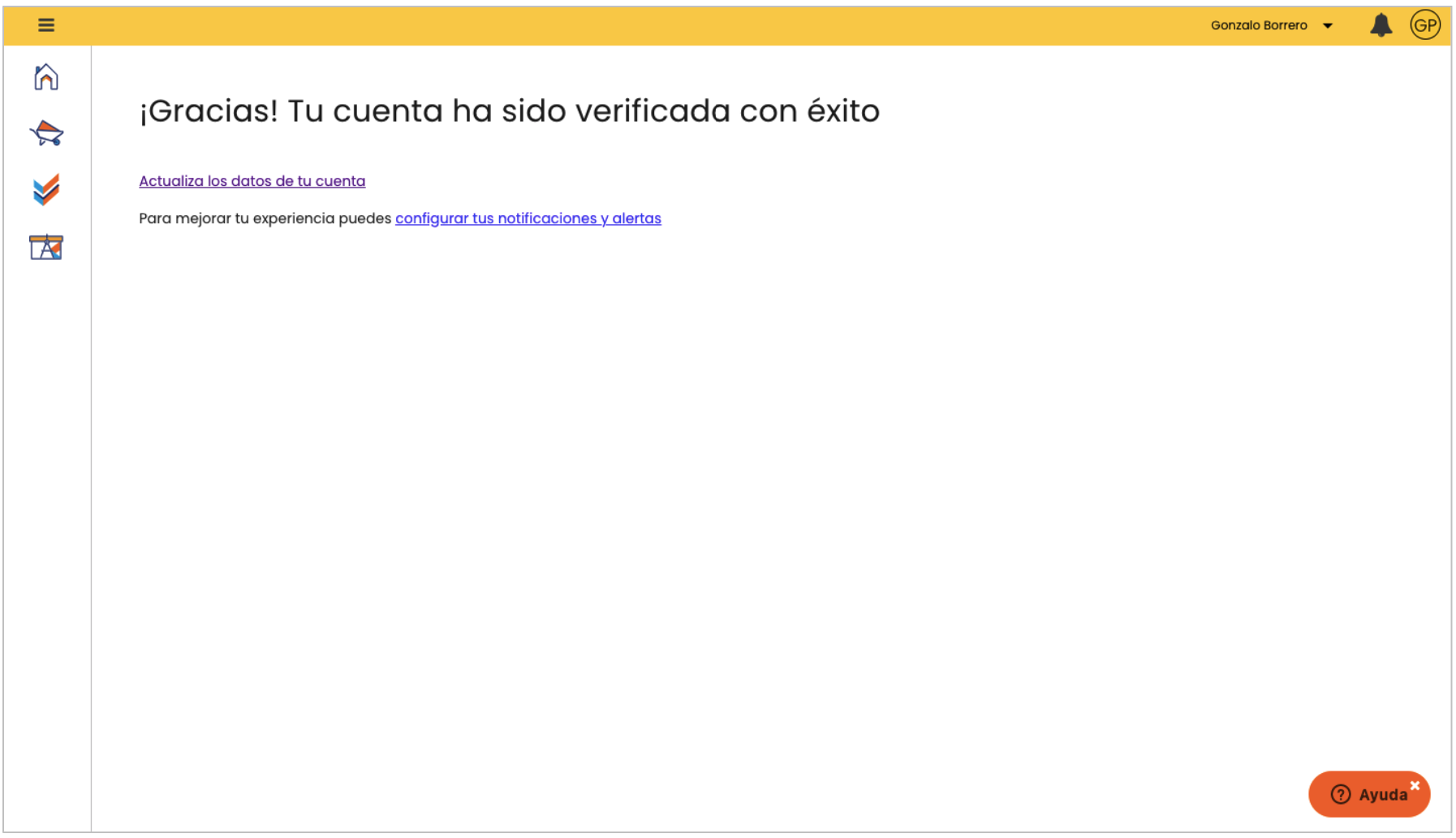Image resolution: width=1456 pixels, height=838 pixels.
Task: Open the wheelbarrow icon in sidebar
Action: click(x=46, y=133)
